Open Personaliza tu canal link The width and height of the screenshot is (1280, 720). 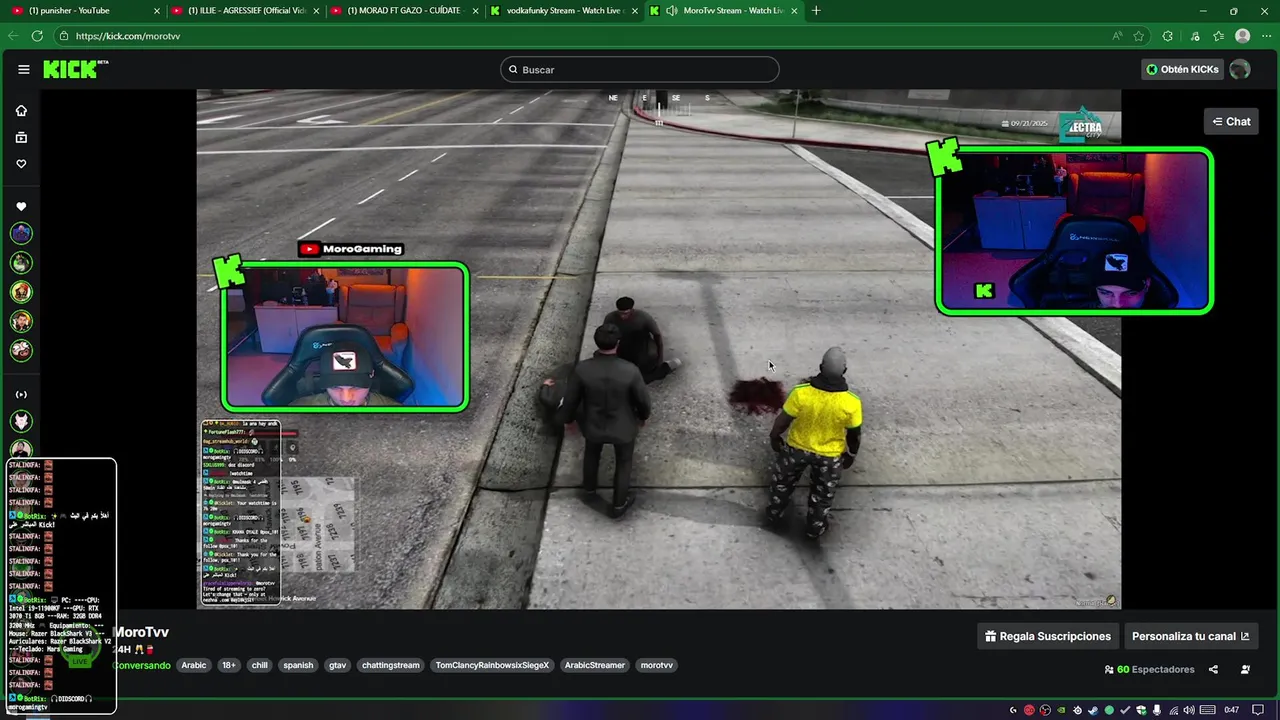tap(1190, 636)
